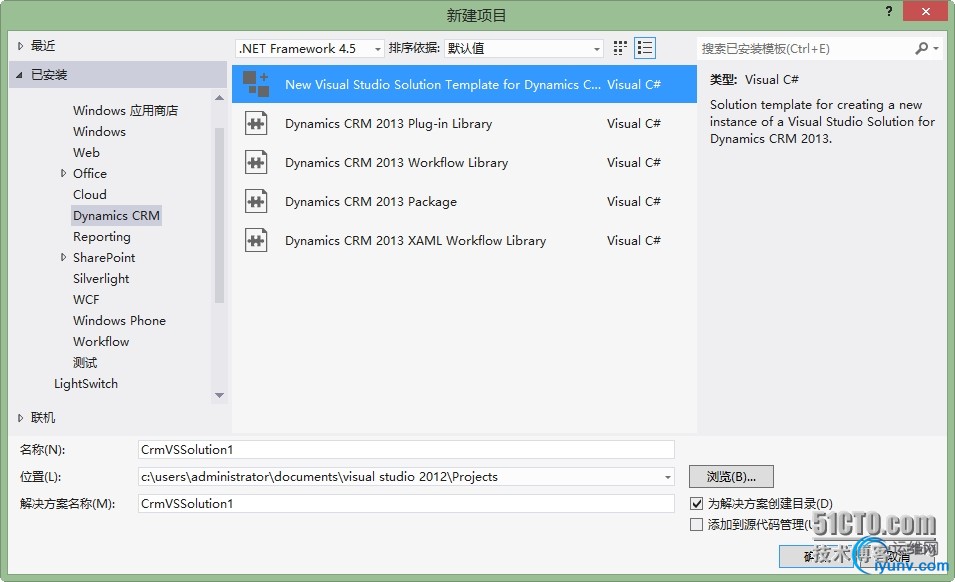The width and height of the screenshot is (955, 582).
Task: Open the 排序依据 默认值 dropdown
Action: point(524,48)
